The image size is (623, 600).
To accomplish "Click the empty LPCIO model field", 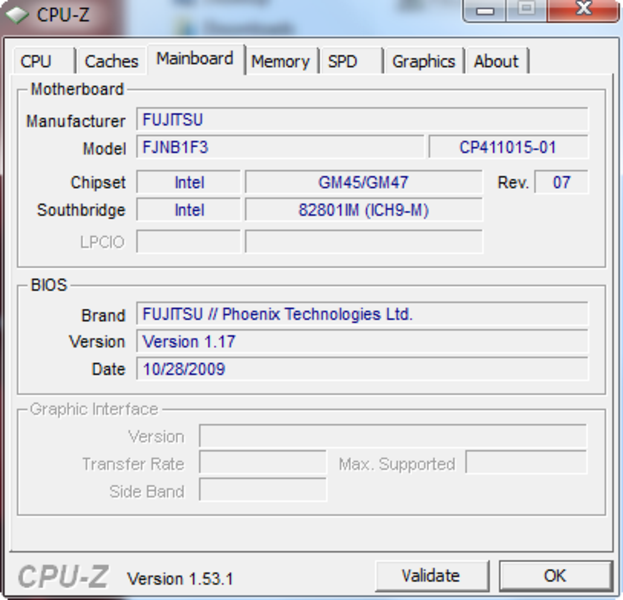I will (x=364, y=242).
